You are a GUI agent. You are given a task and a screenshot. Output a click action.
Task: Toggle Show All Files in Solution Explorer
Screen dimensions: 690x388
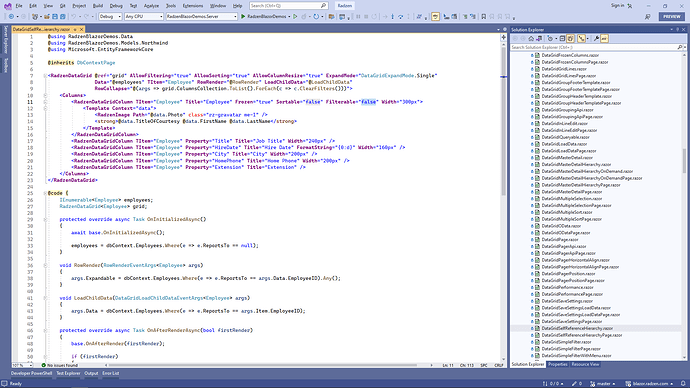(x=570, y=38)
